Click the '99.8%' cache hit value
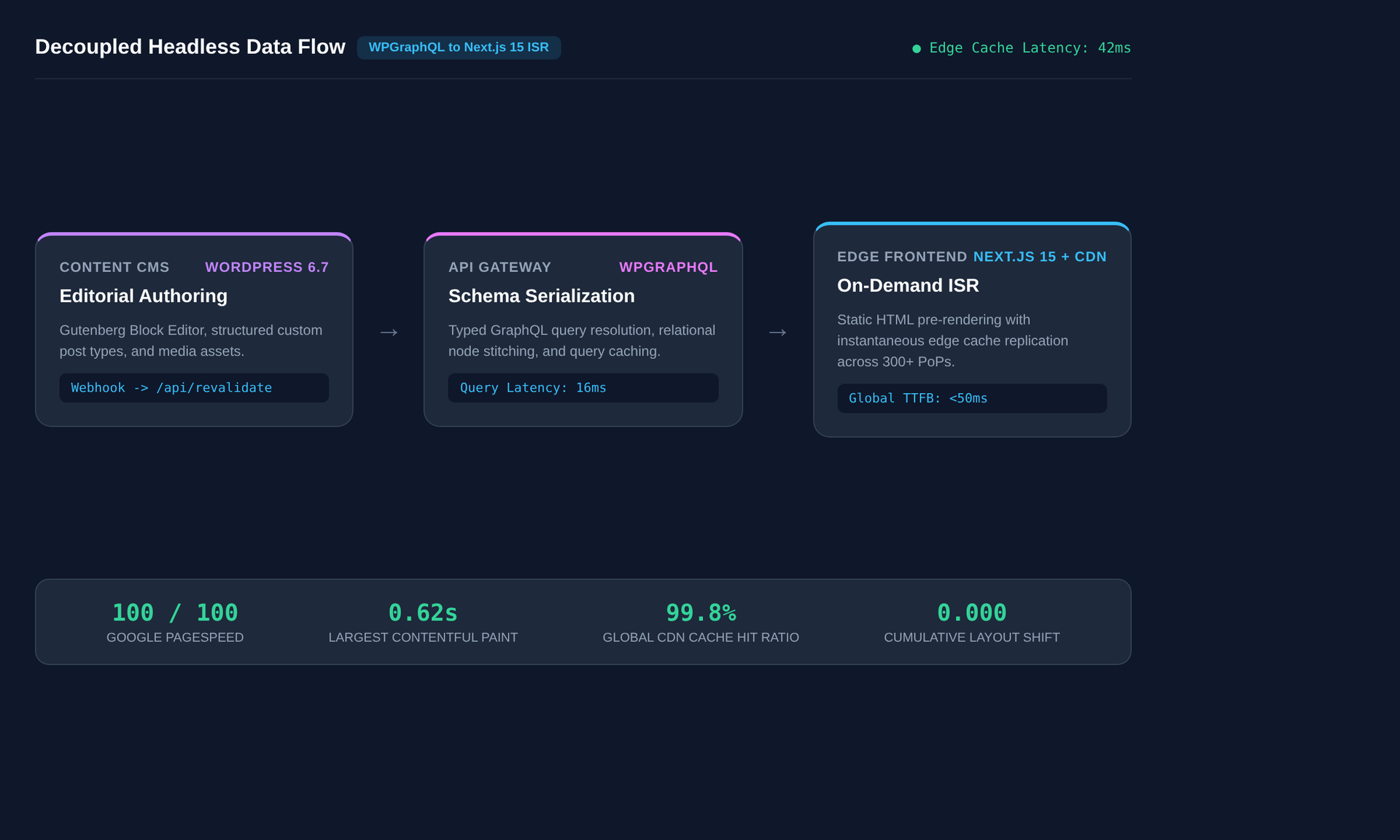Image resolution: width=1400 pixels, height=840 pixels. (x=701, y=612)
